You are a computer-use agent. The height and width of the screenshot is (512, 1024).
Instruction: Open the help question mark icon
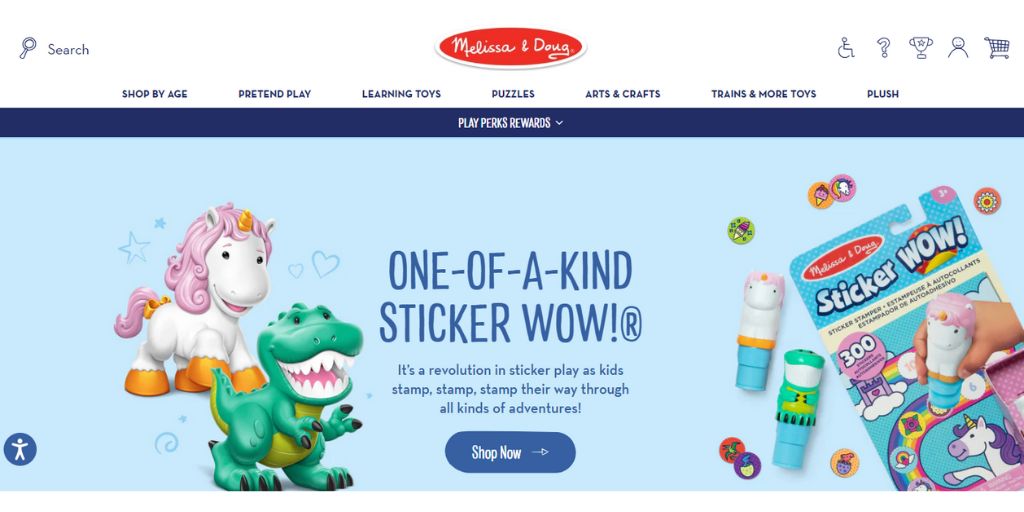coord(884,48)
